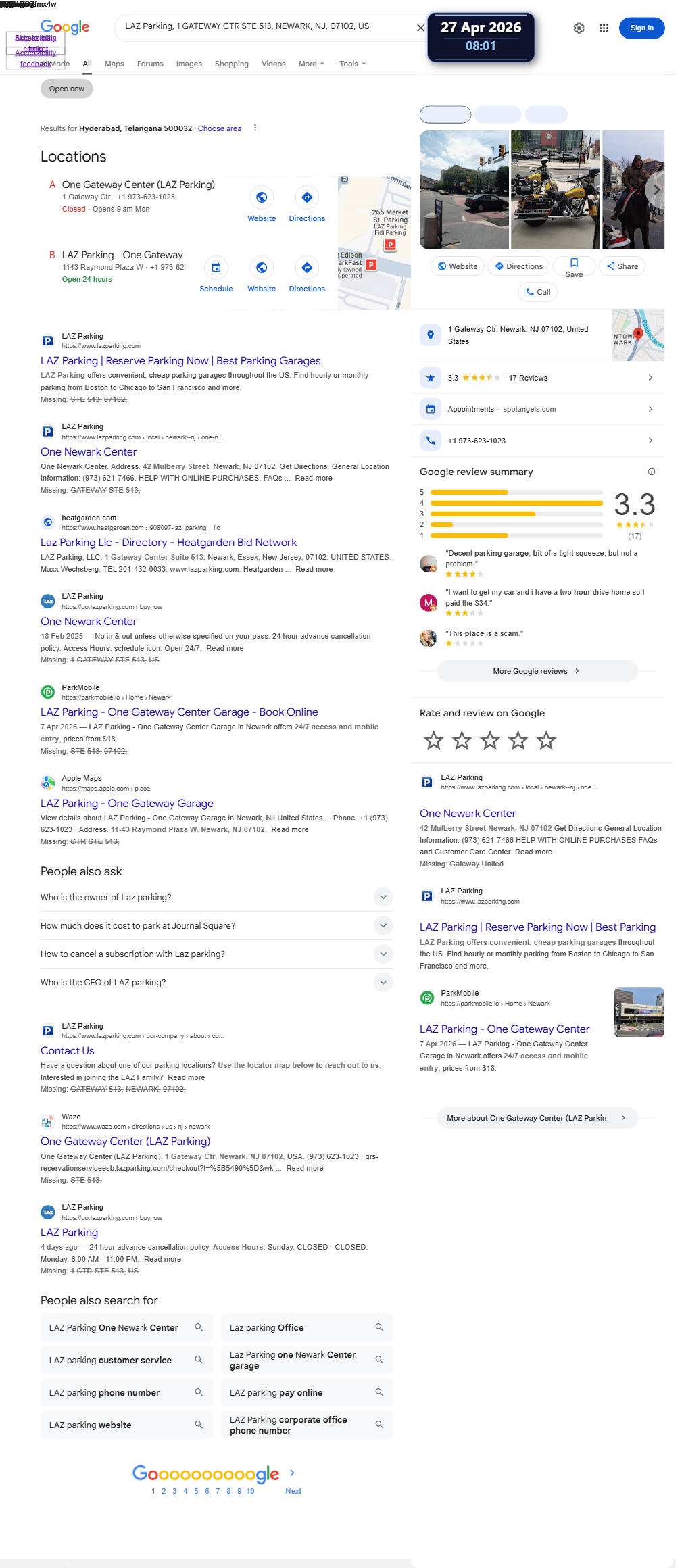Open Schedule icon for LAZ Parking - One Gateway

point(216,268)
